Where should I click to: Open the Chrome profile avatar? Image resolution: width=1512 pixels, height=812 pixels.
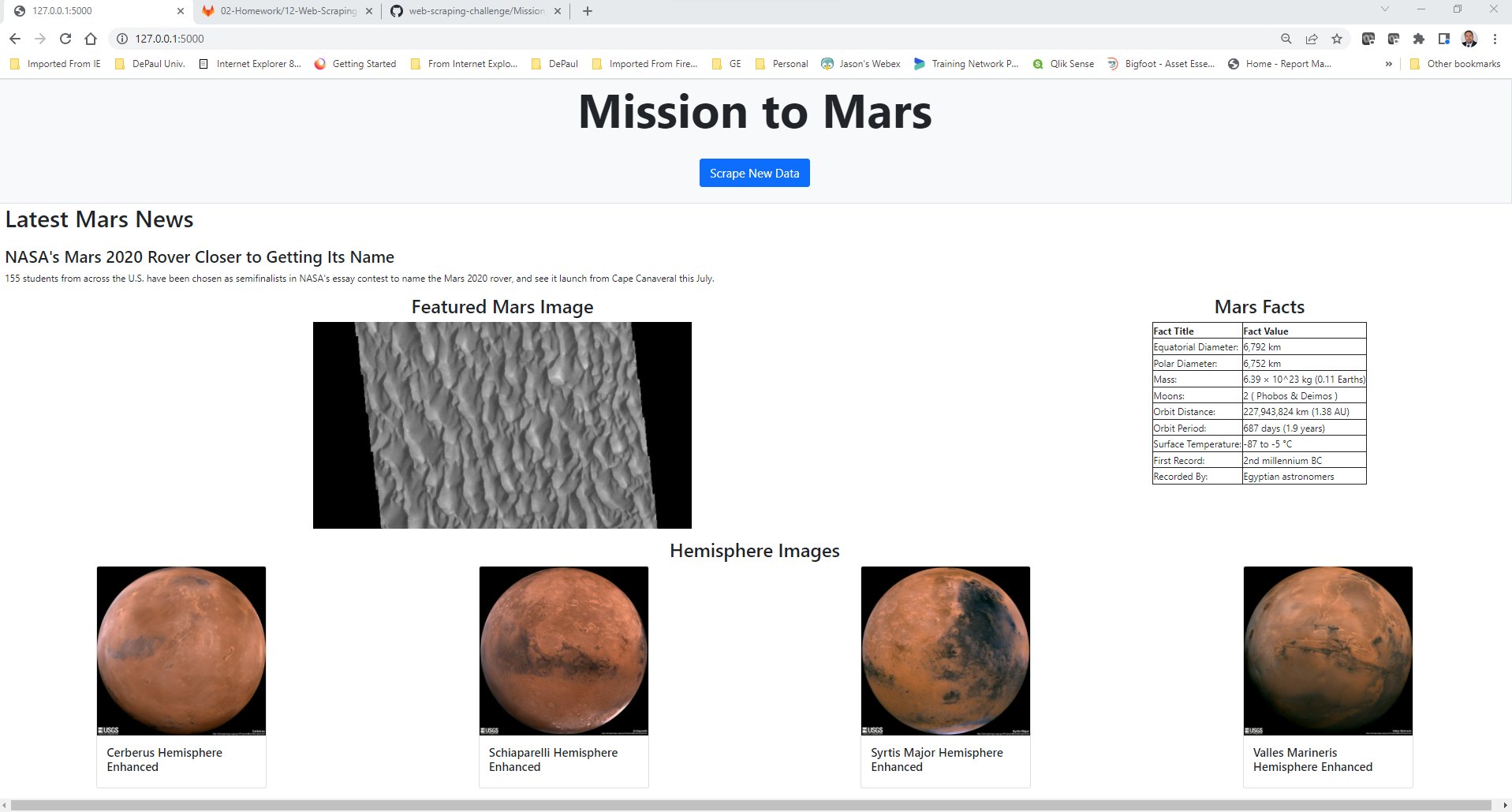tap(1469, 38)
